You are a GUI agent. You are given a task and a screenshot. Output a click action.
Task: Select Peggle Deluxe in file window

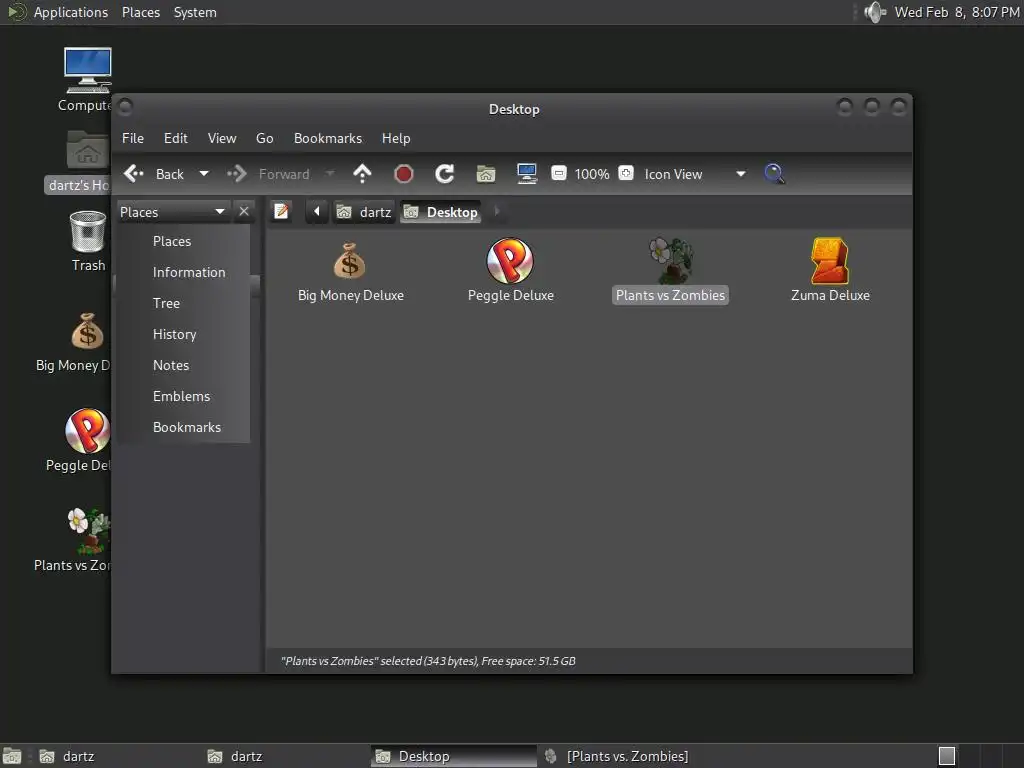(511, 271)
